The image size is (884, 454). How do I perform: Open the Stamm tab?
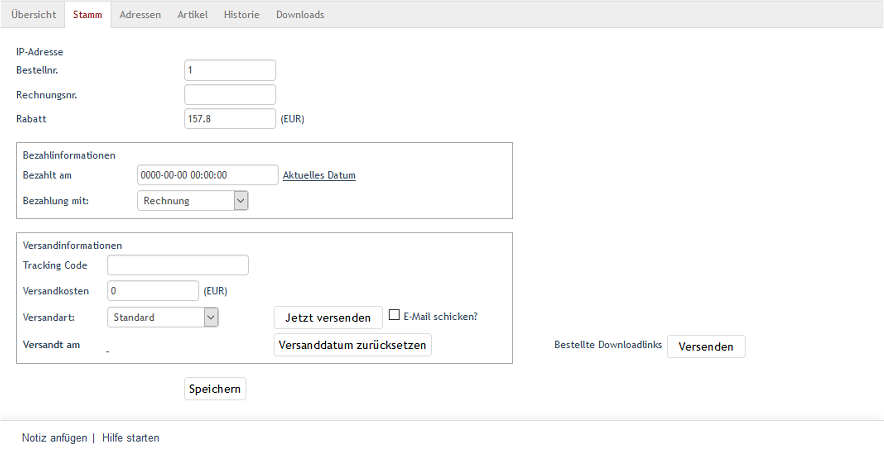click(x=87, y=15)
